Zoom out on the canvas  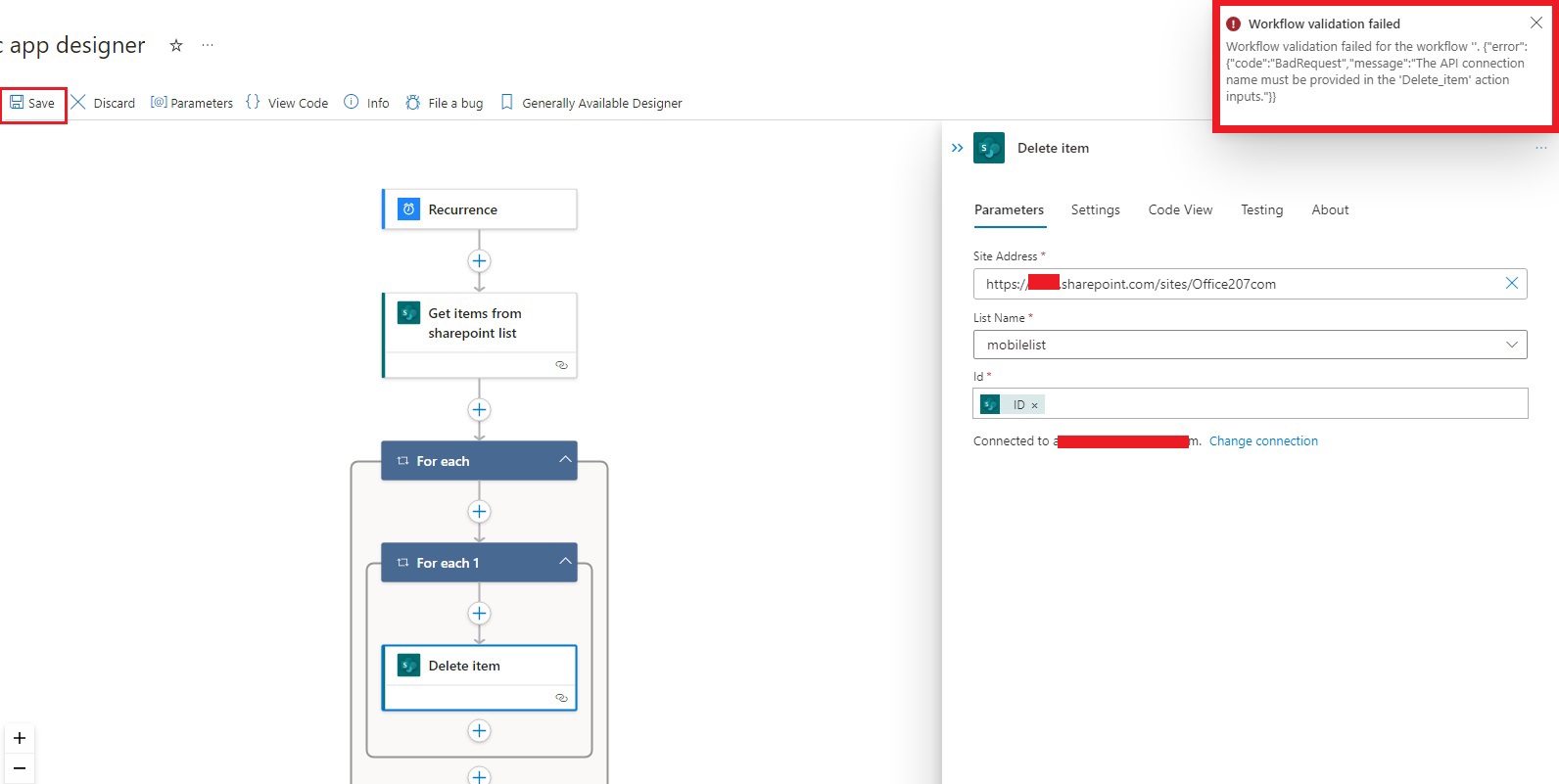pyautogui.click(x=20, y=768)
